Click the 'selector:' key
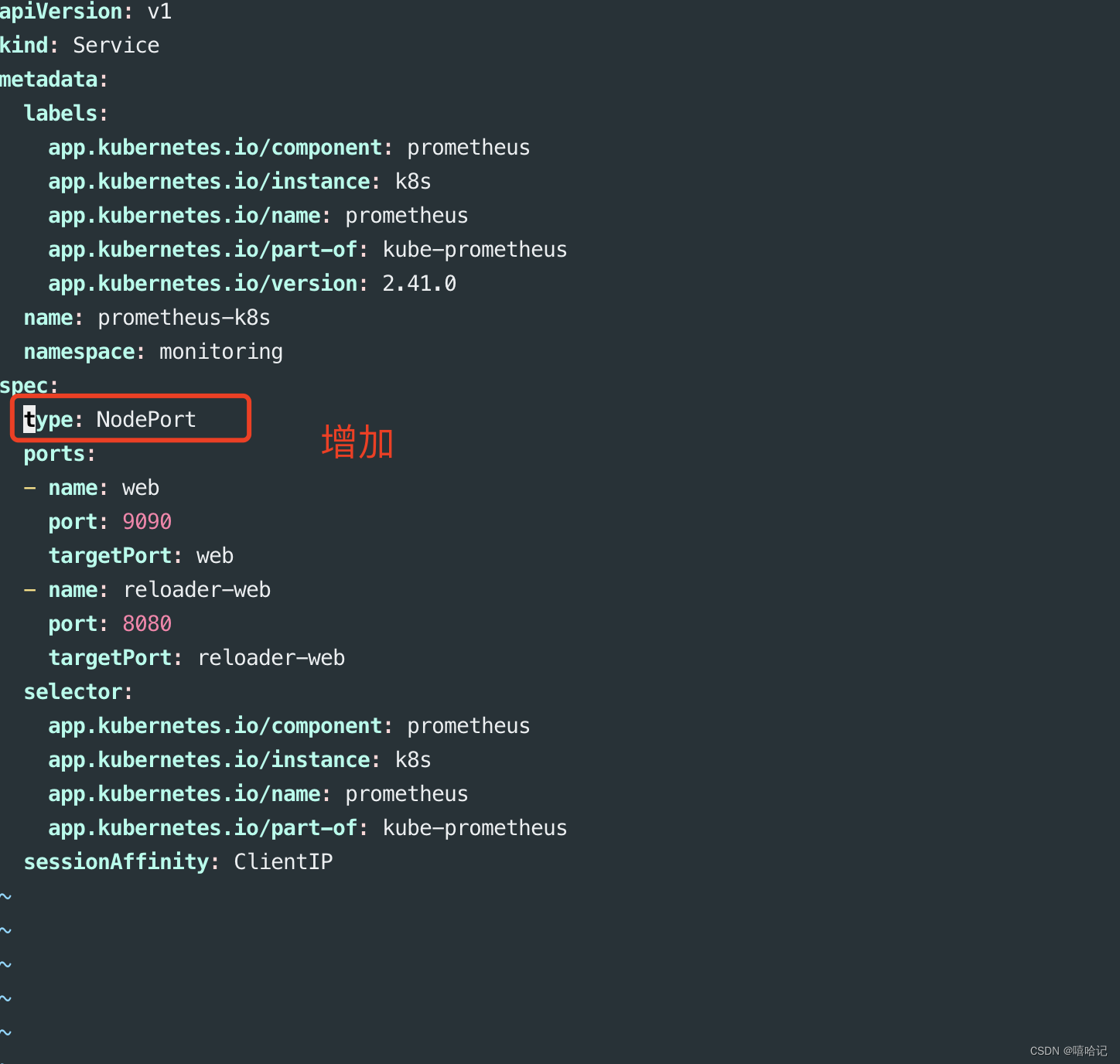 pos(78,692)
